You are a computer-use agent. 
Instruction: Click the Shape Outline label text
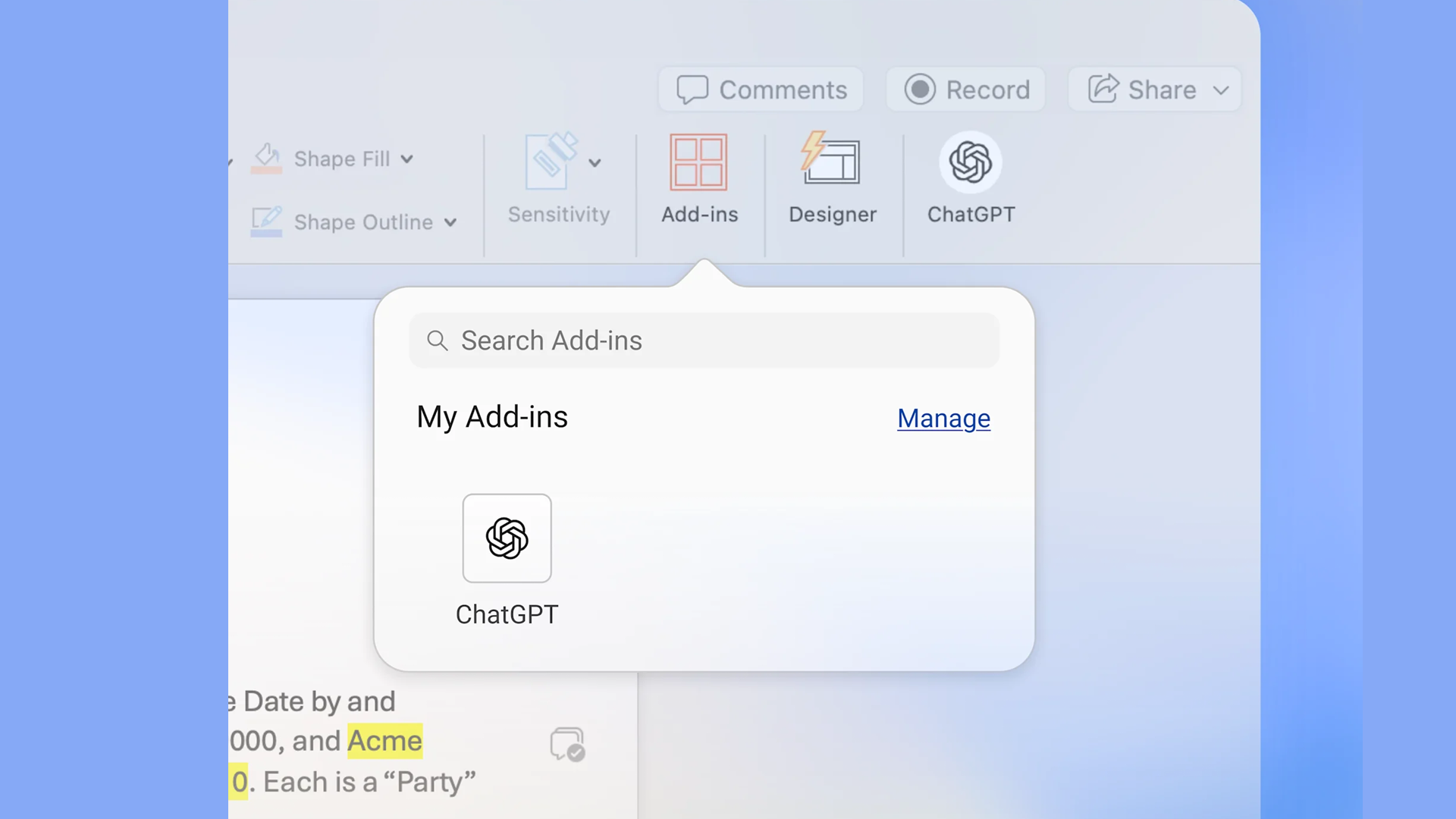(x=363, y=222)
